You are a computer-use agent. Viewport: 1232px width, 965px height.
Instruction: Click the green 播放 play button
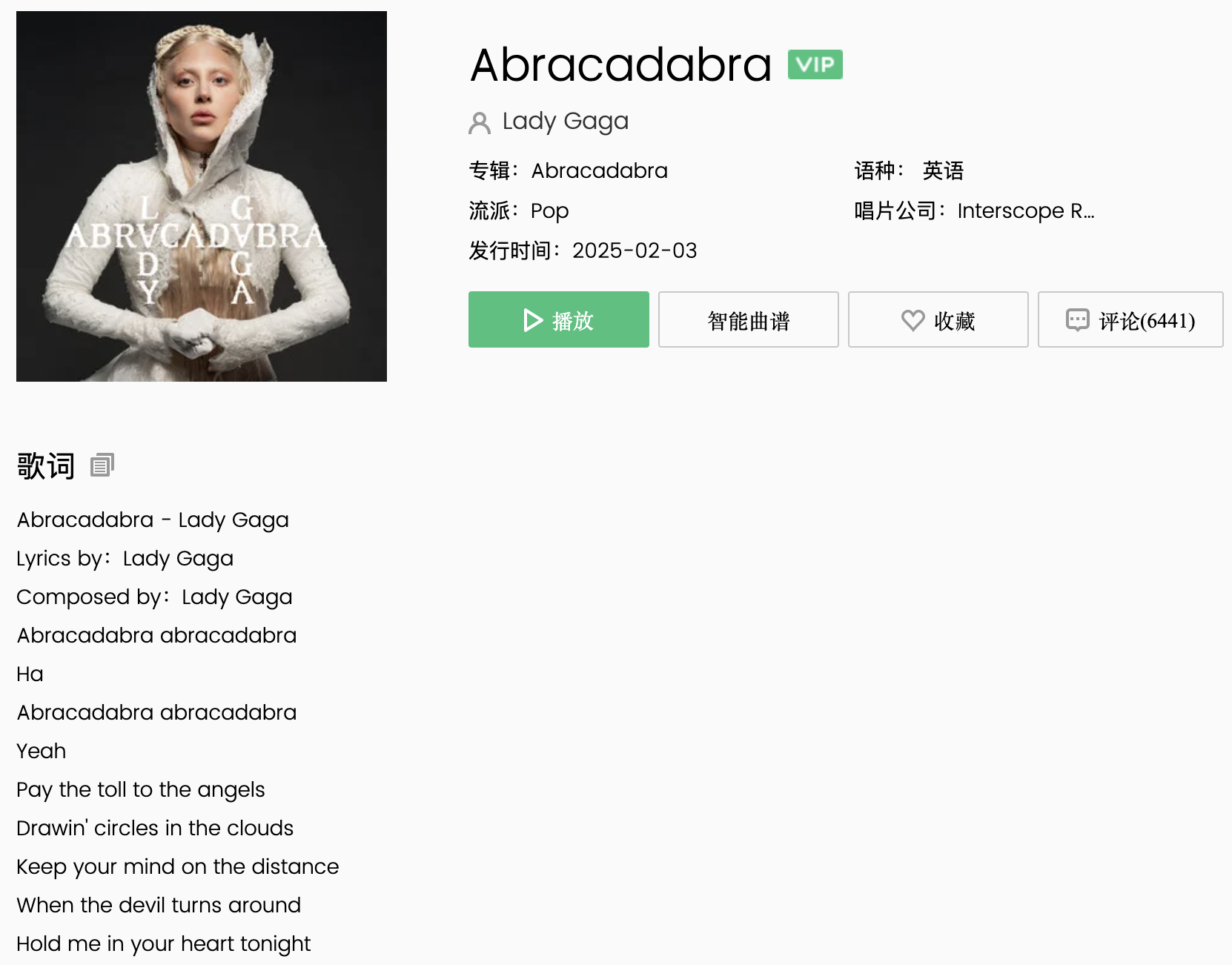pos(558,319)
